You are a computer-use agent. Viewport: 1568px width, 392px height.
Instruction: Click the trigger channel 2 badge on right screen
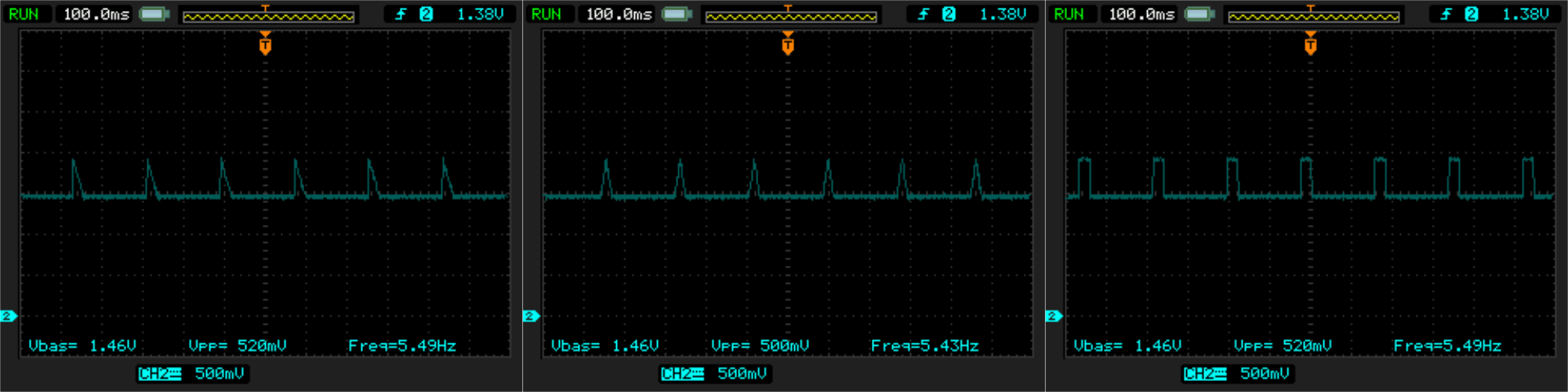tap(1472, 14)
